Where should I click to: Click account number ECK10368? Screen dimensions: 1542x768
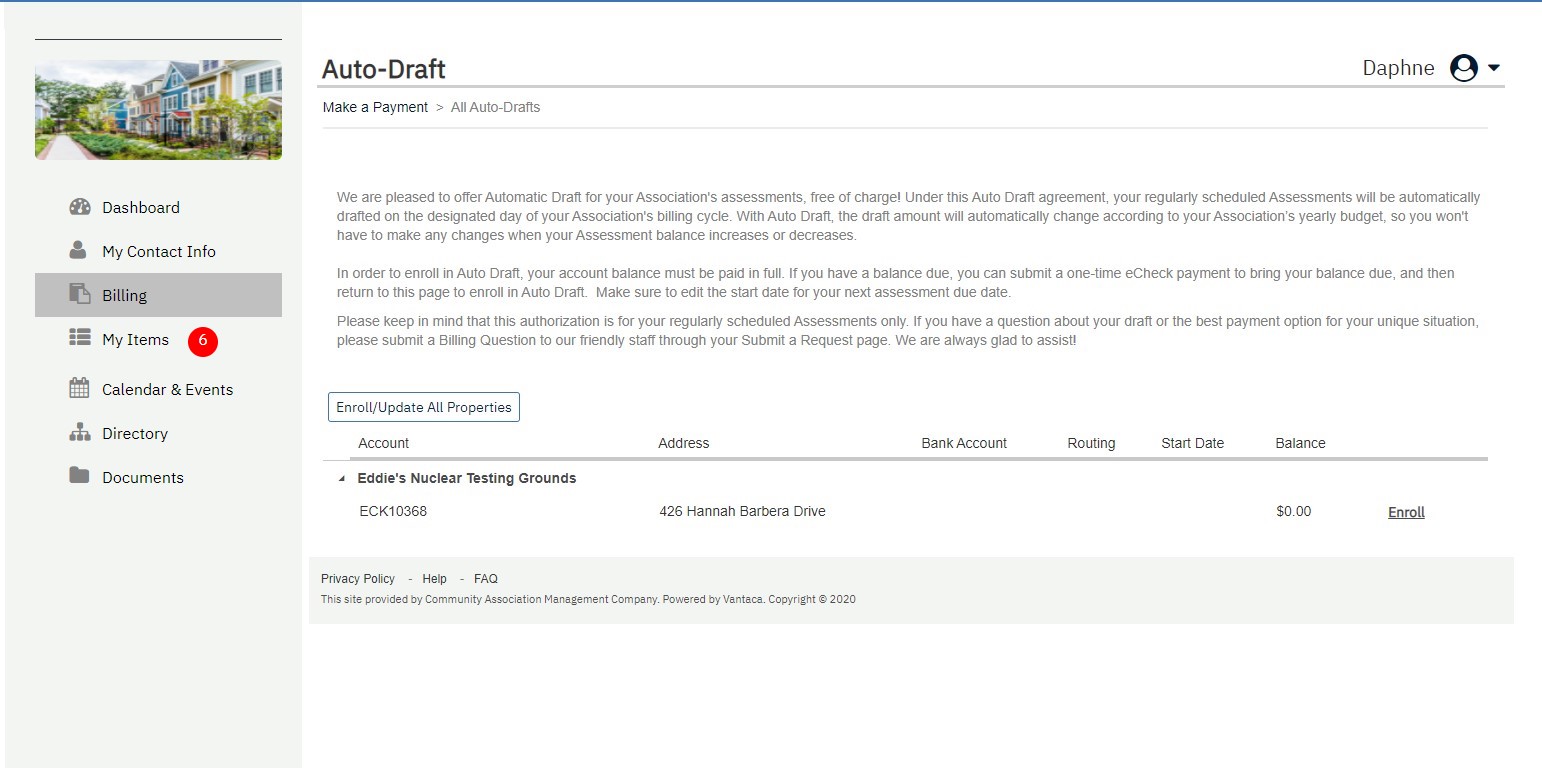click(393, 511)
